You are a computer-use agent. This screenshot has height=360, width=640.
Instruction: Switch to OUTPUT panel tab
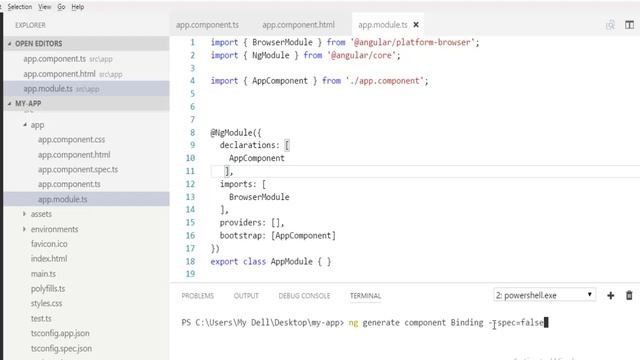246,296
